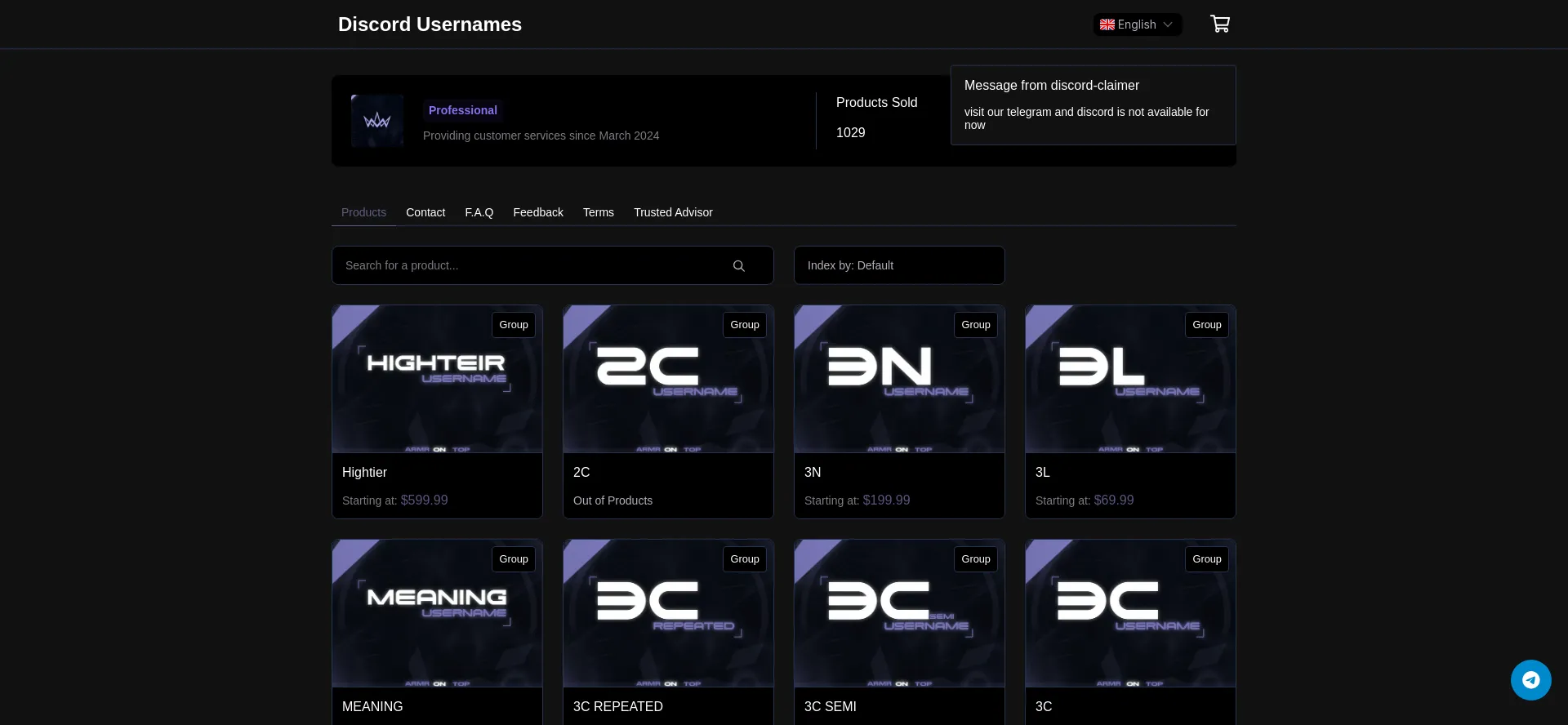The image size is (1568, 725).
Task: Open the F.A.Q tab
Action: [x=479, y=212]
